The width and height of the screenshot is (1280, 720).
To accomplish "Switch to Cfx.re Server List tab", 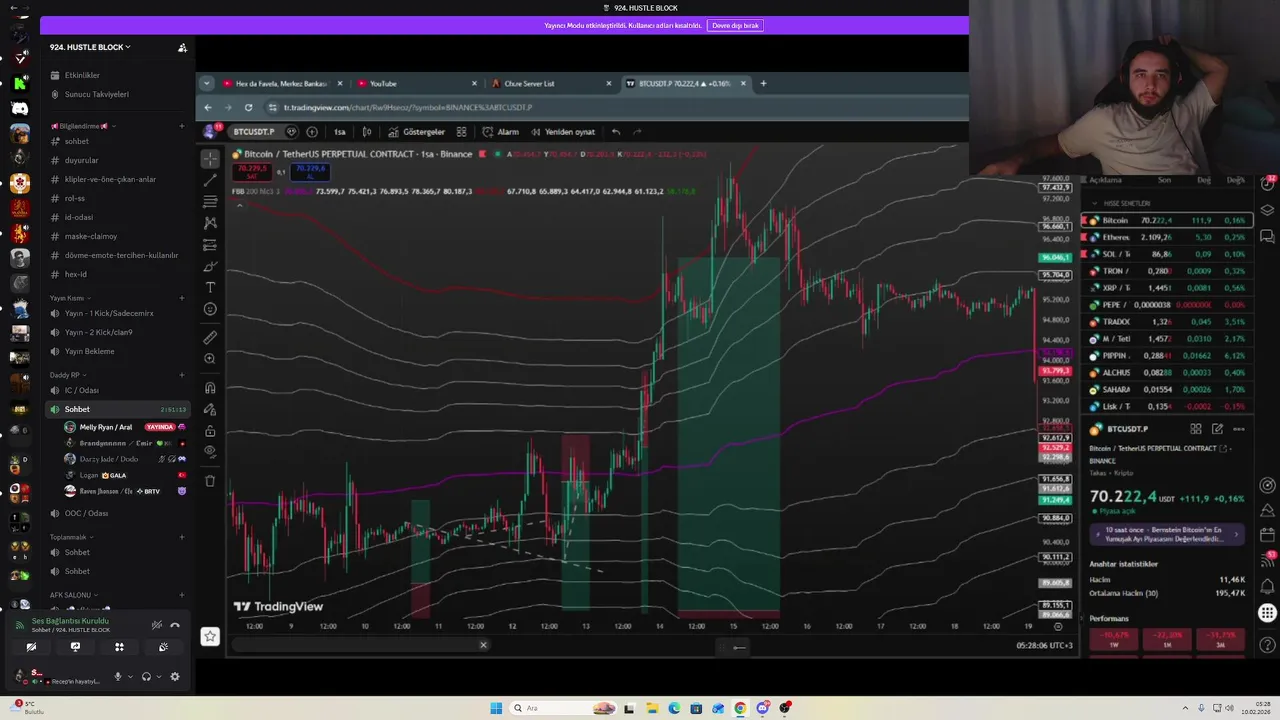I will (x=549, y=83).
